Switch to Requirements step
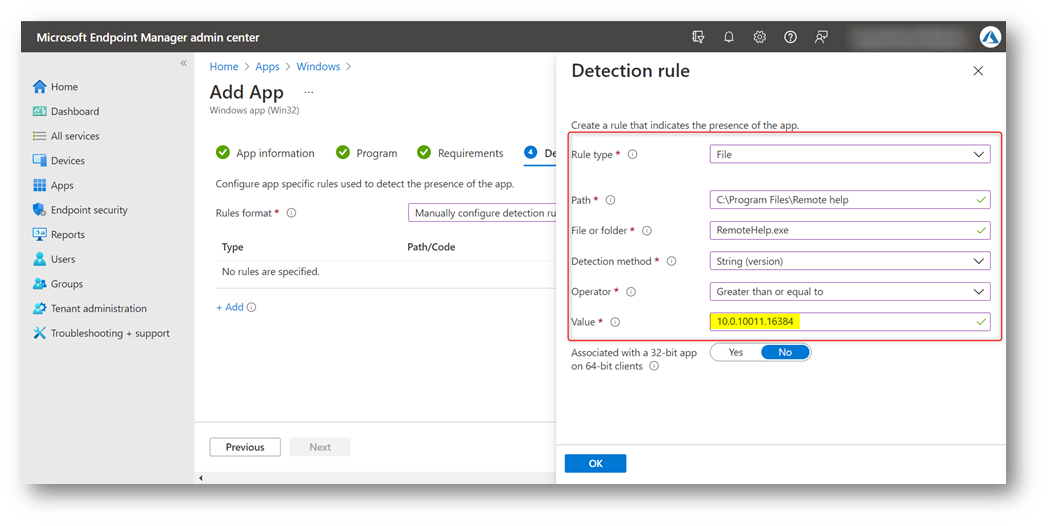Screen dimensions: 1048x526 (x=460, y=153)
